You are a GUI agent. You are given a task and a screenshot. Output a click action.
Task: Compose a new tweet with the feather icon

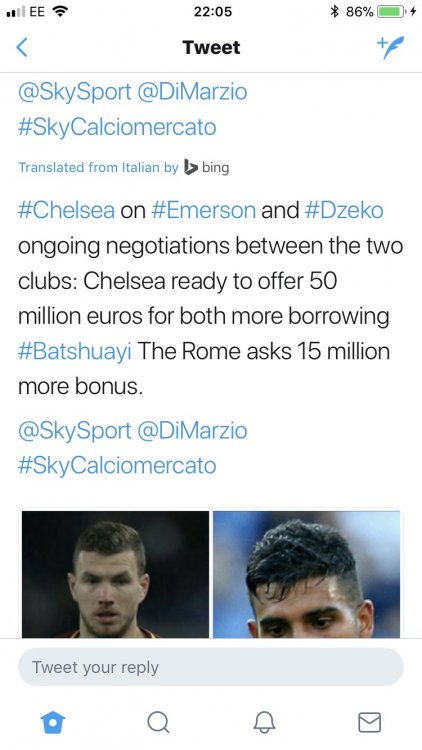(390, 47)
